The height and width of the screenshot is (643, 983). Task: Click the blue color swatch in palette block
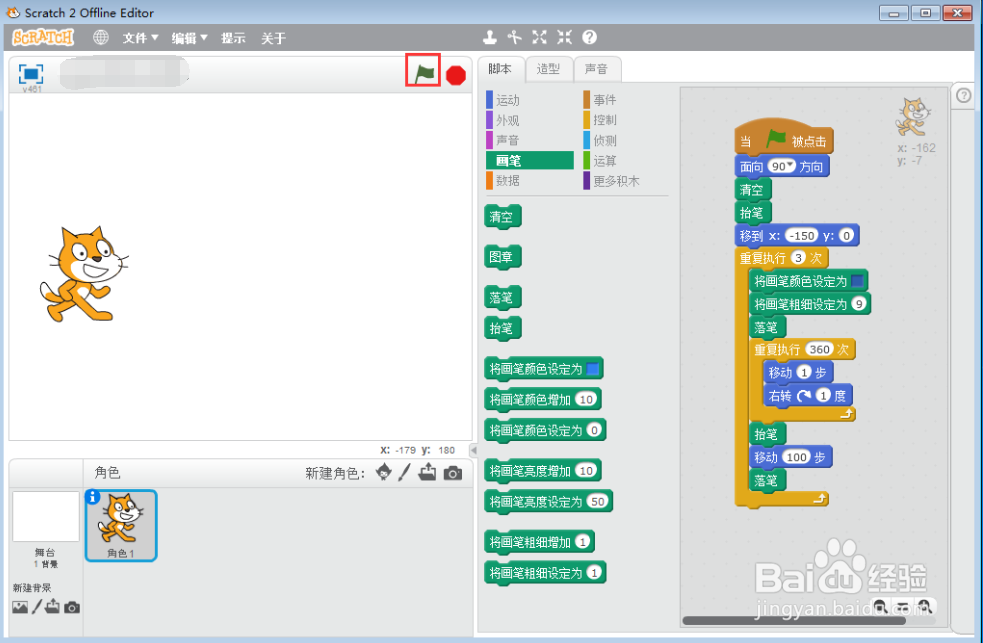point(592,369)
